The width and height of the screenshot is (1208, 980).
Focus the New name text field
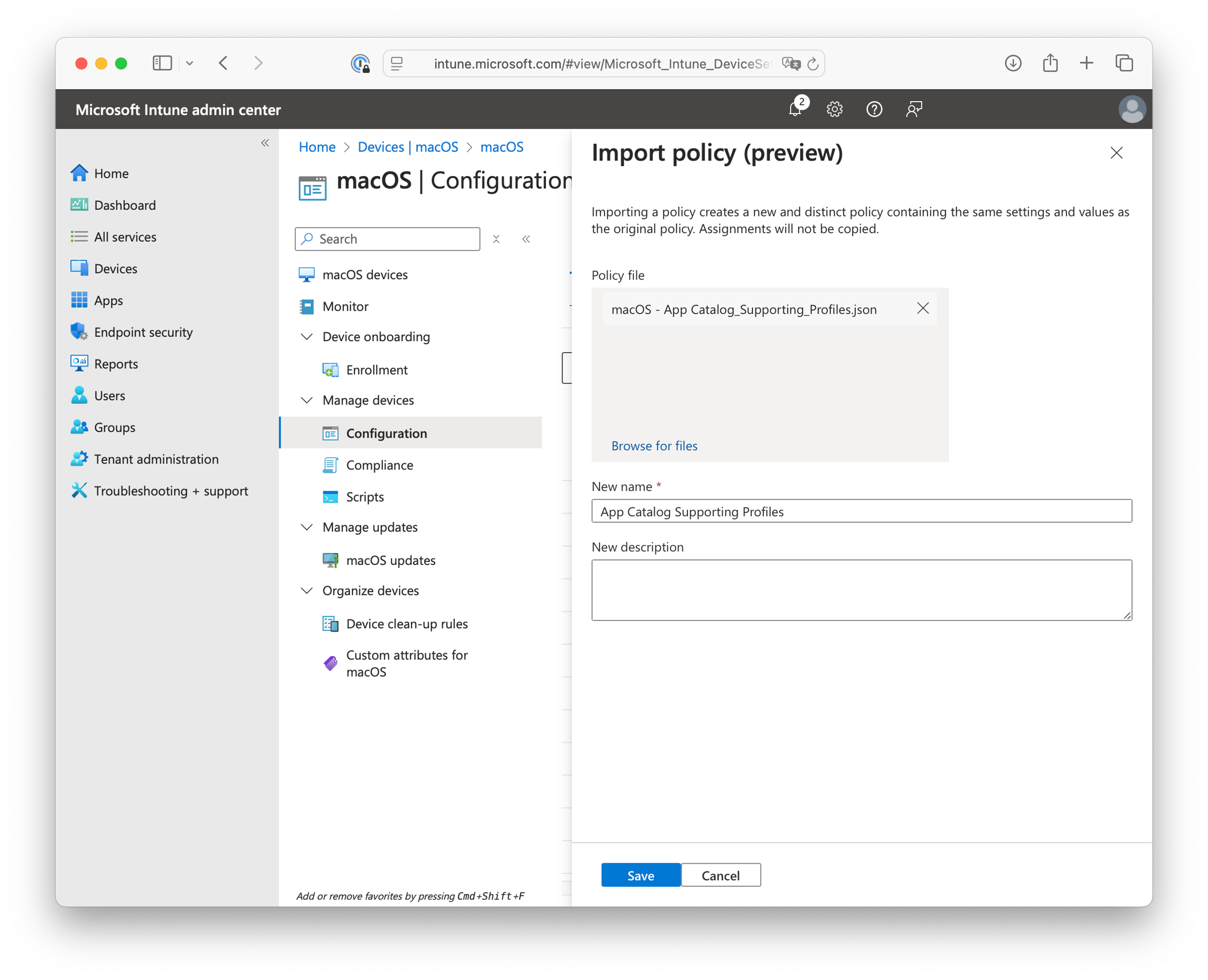point(861,511)
